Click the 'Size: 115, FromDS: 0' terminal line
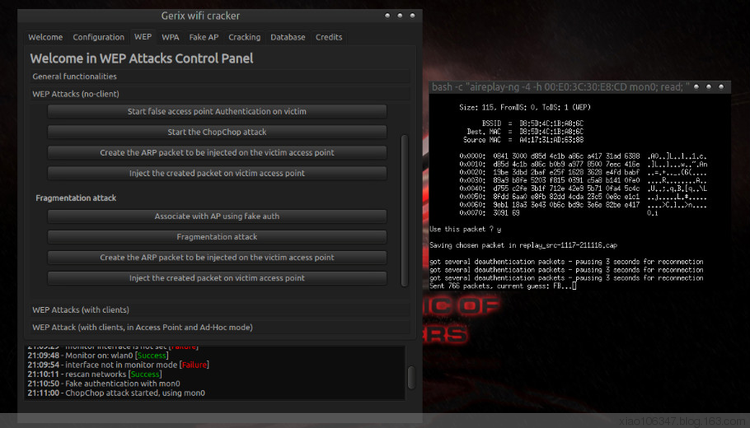The width and height of the screenshot is (750, 428). coord(525,107)
